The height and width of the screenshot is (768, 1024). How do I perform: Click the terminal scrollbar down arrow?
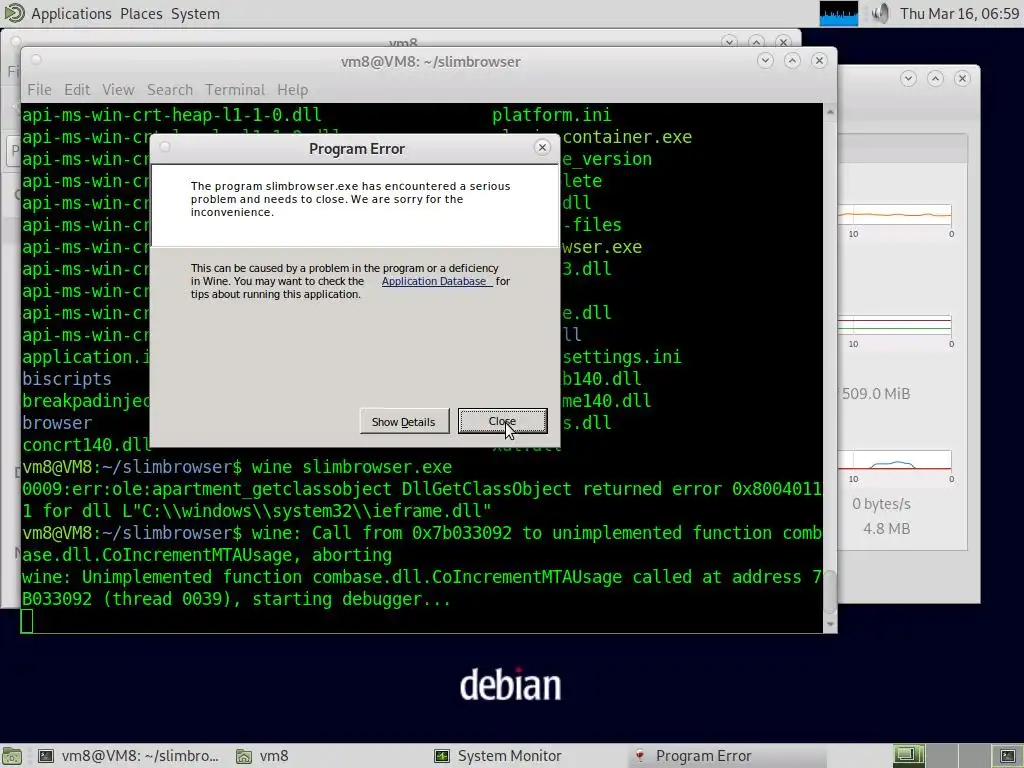830,624
